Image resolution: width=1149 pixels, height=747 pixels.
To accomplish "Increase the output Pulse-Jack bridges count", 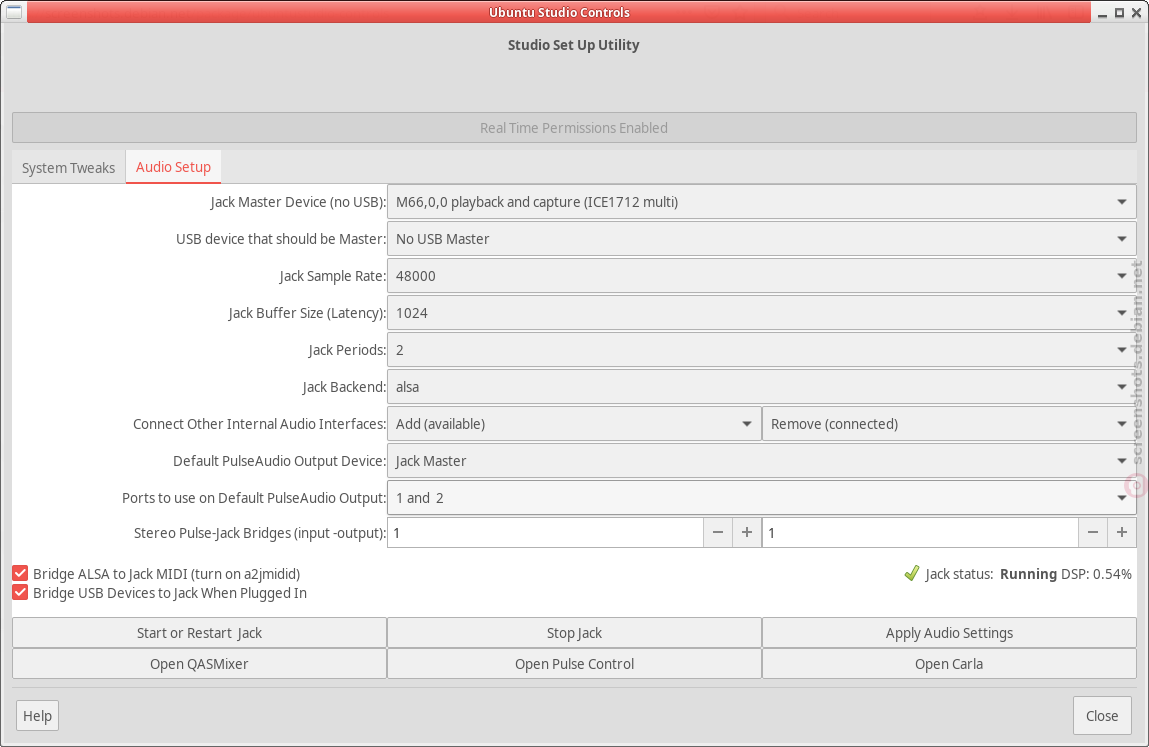I will pos(1122,533).
